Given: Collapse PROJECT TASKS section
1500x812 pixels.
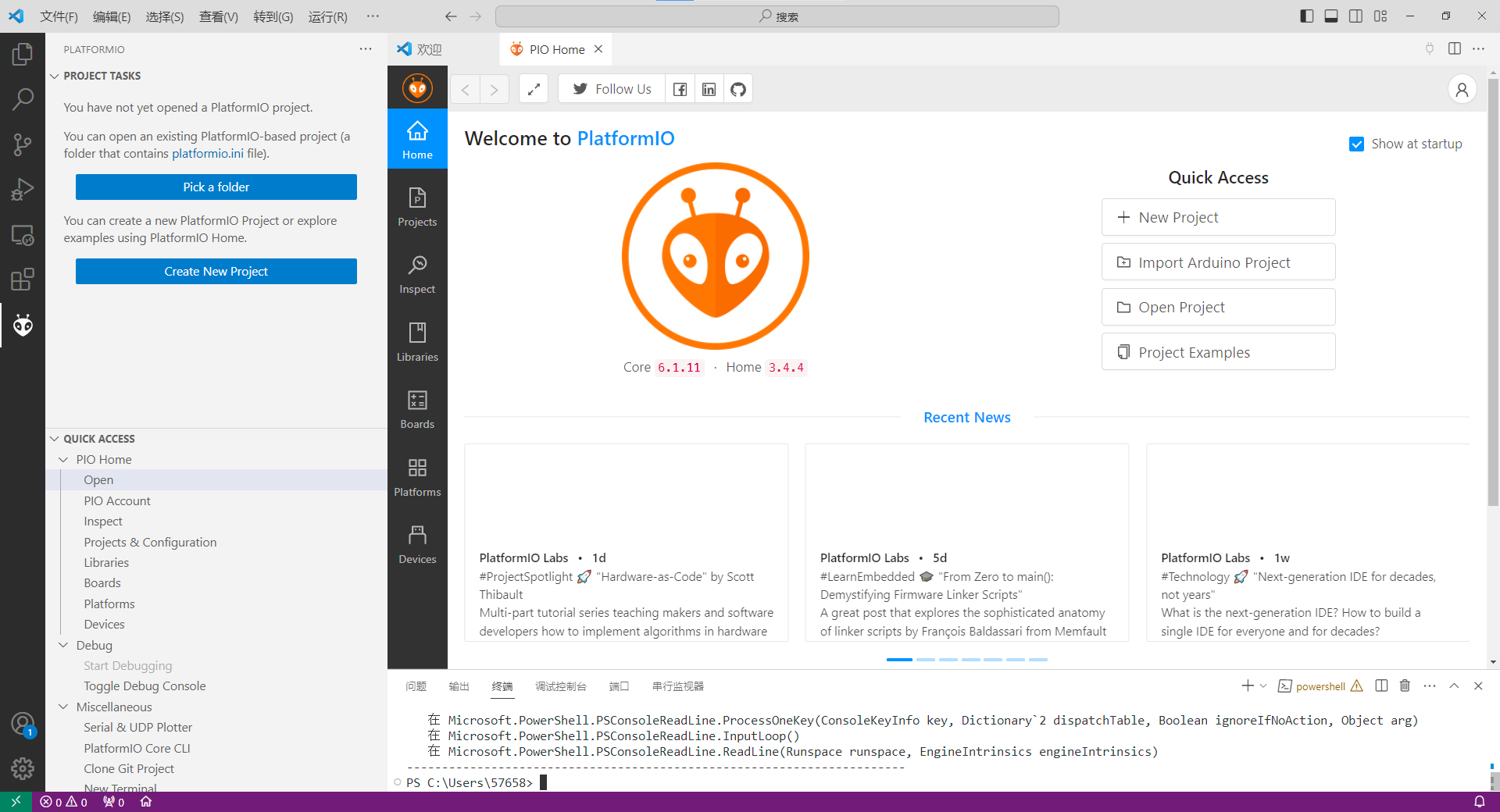Looking at the screenshot, I should click(x=55, y=76).
